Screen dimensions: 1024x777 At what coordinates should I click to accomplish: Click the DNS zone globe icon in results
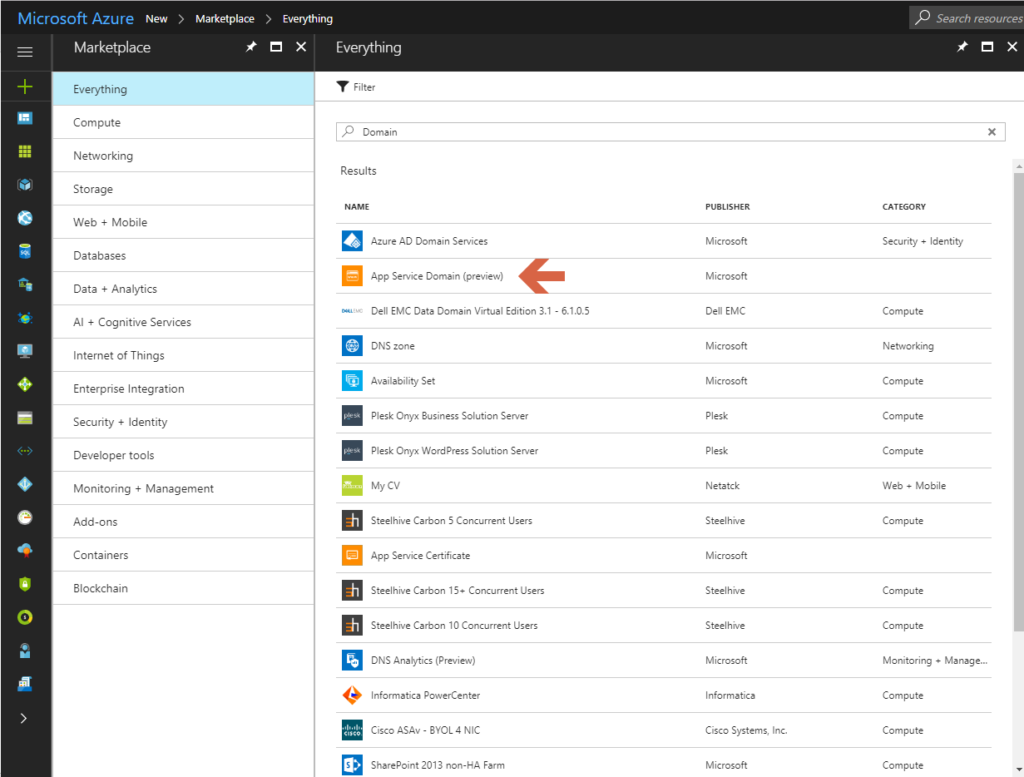352,345
